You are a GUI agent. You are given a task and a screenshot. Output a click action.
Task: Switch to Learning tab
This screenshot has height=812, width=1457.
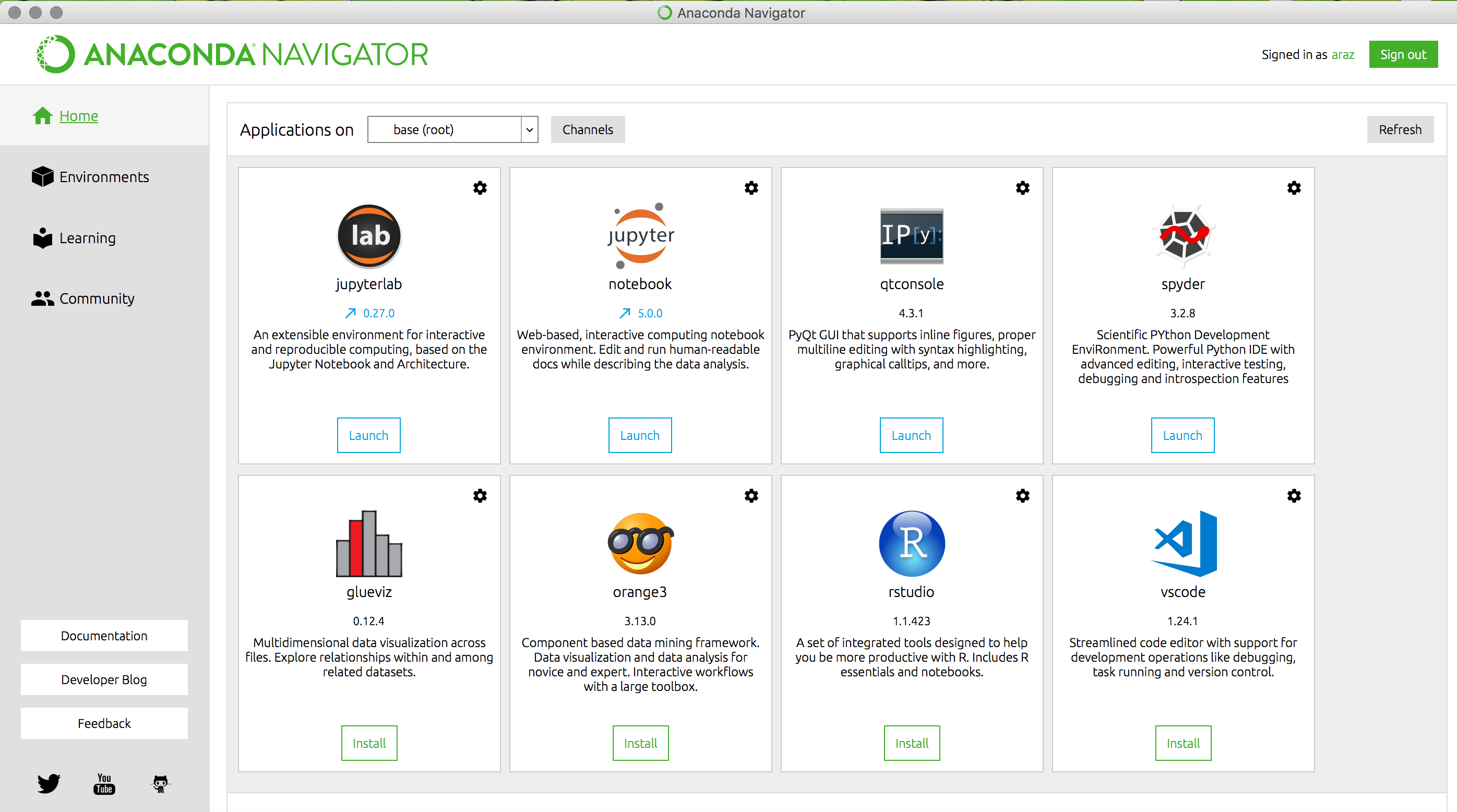coord(74,237)
